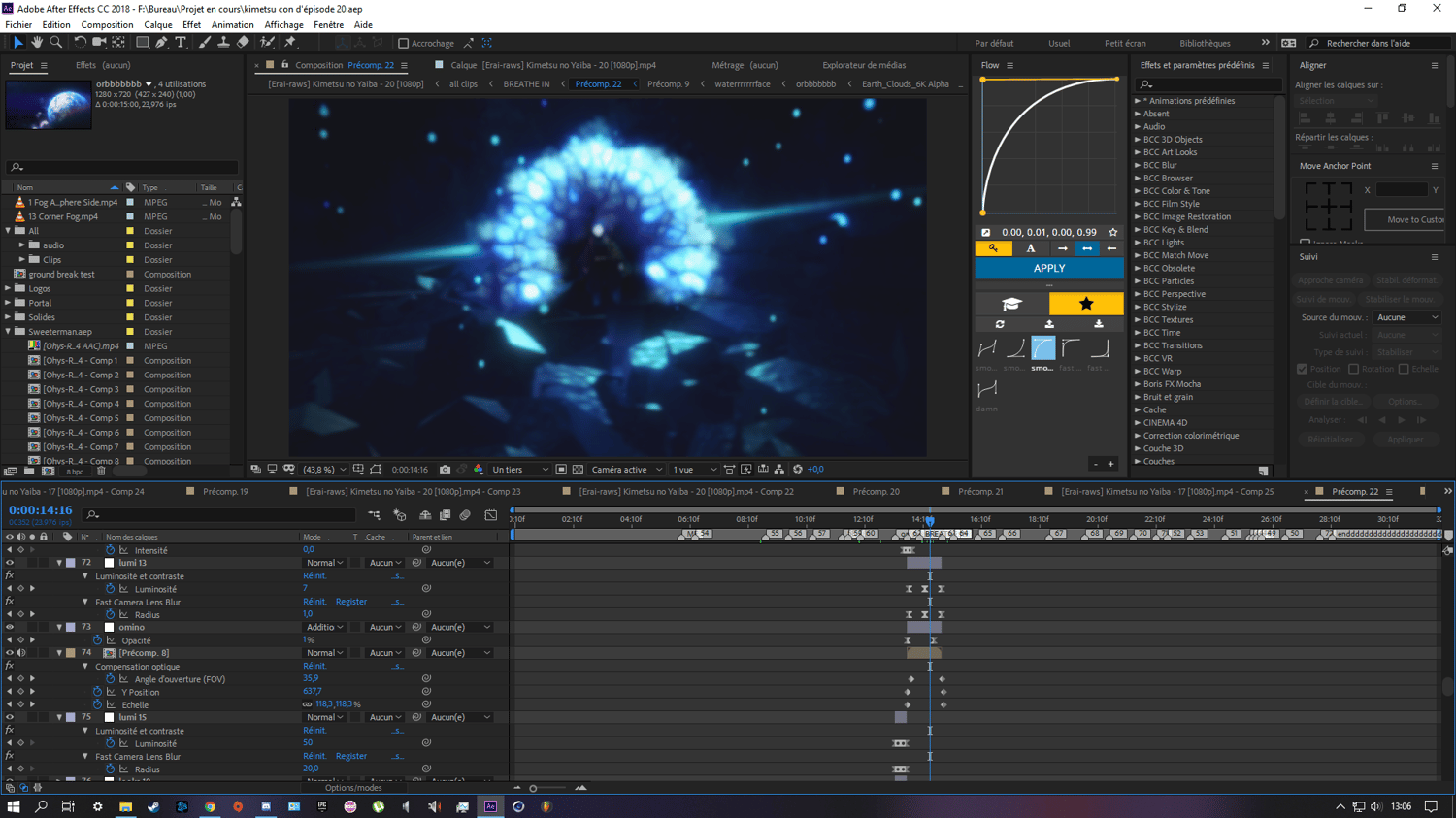Click the yellow label swatch of layer 74

click(70, 653)
